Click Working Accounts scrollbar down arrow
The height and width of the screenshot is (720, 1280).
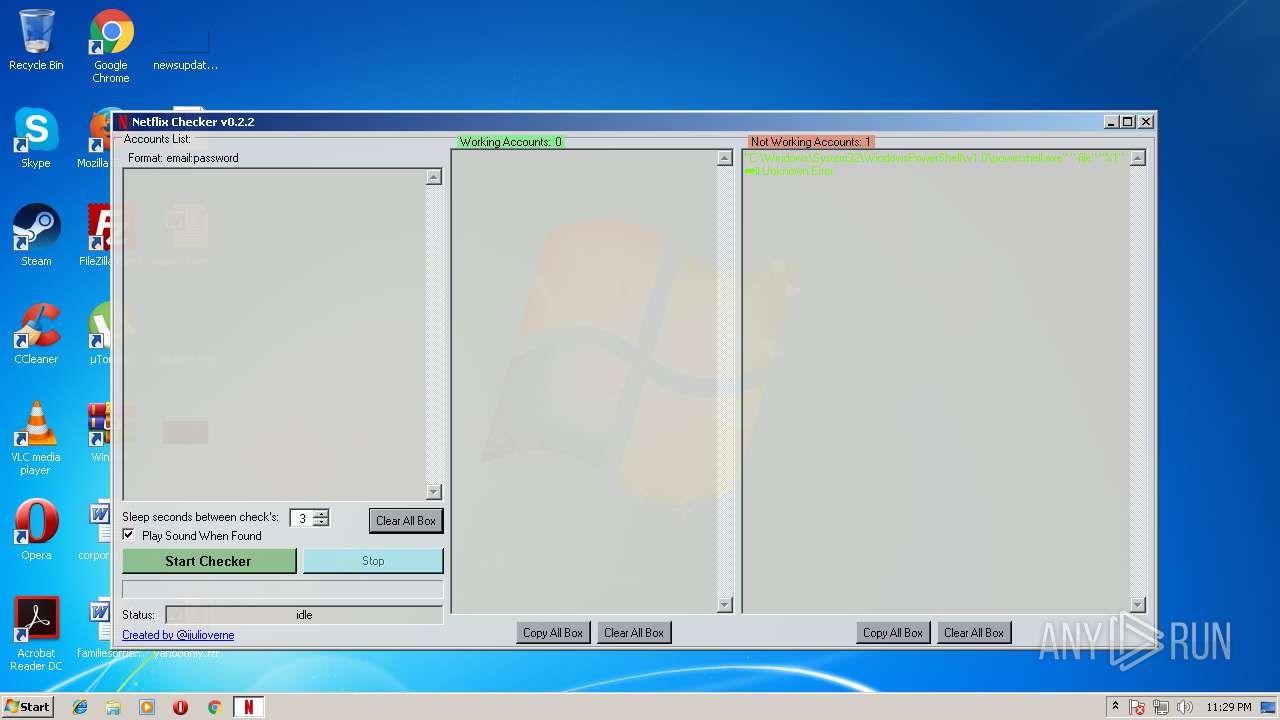pyautogui.click(x=725, y=605)
